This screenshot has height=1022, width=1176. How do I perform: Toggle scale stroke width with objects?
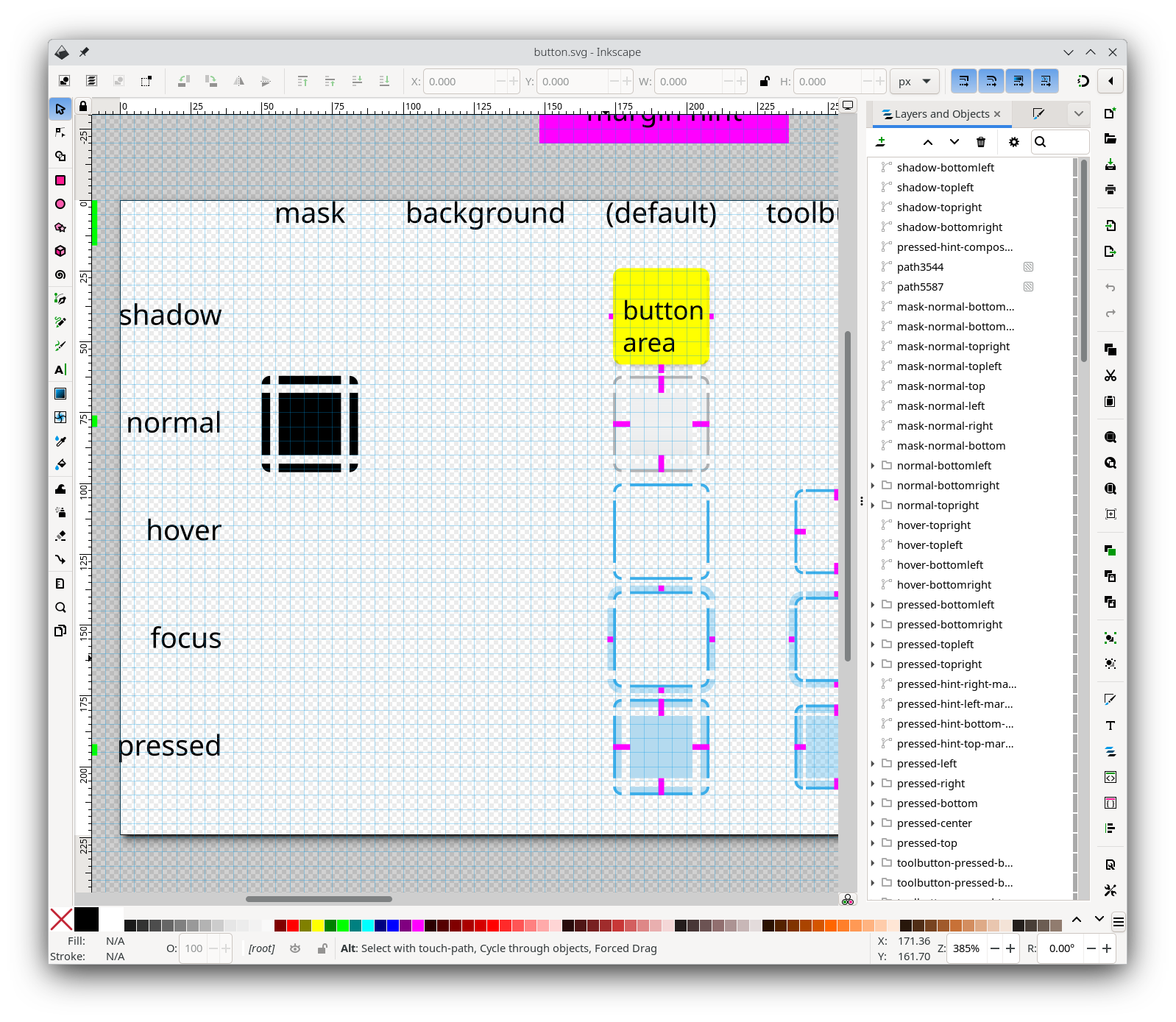point(963,81)
